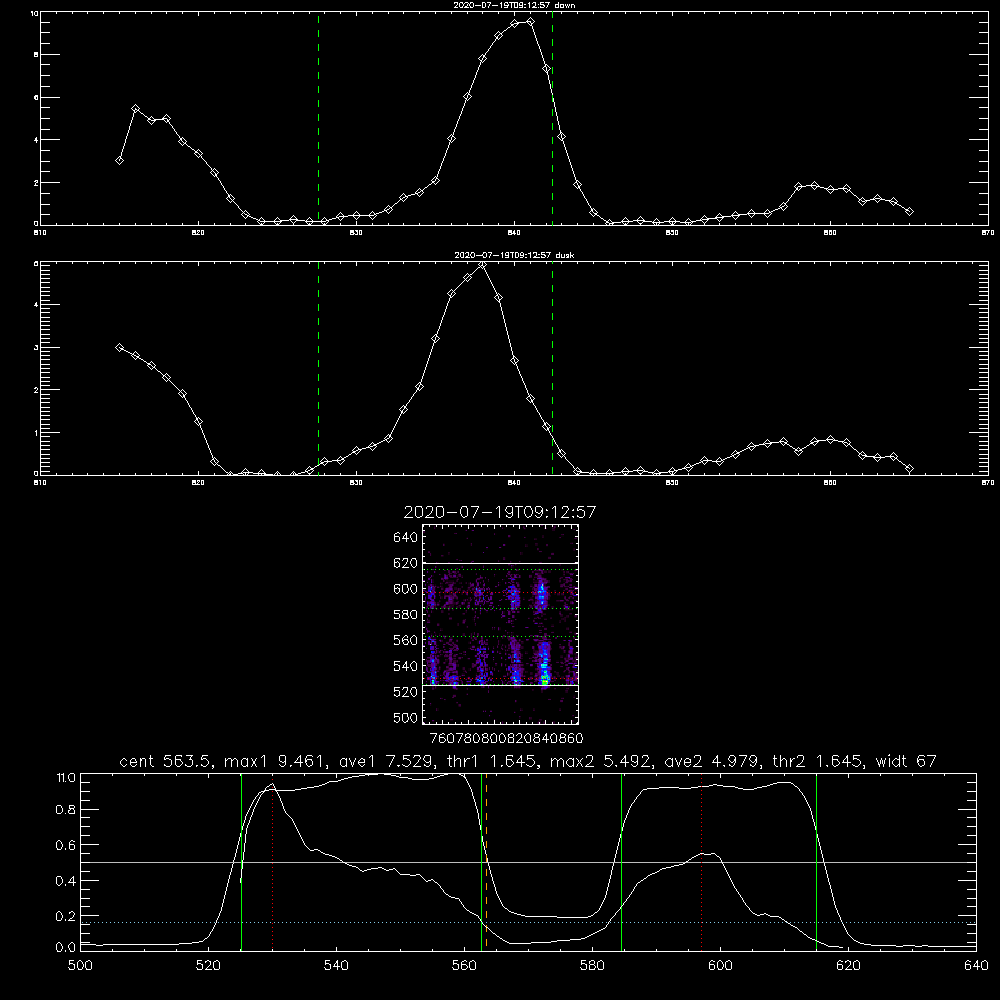
Task: Click the small secondary bump peak near 859 in dawn plot
Action: (814, 185)
